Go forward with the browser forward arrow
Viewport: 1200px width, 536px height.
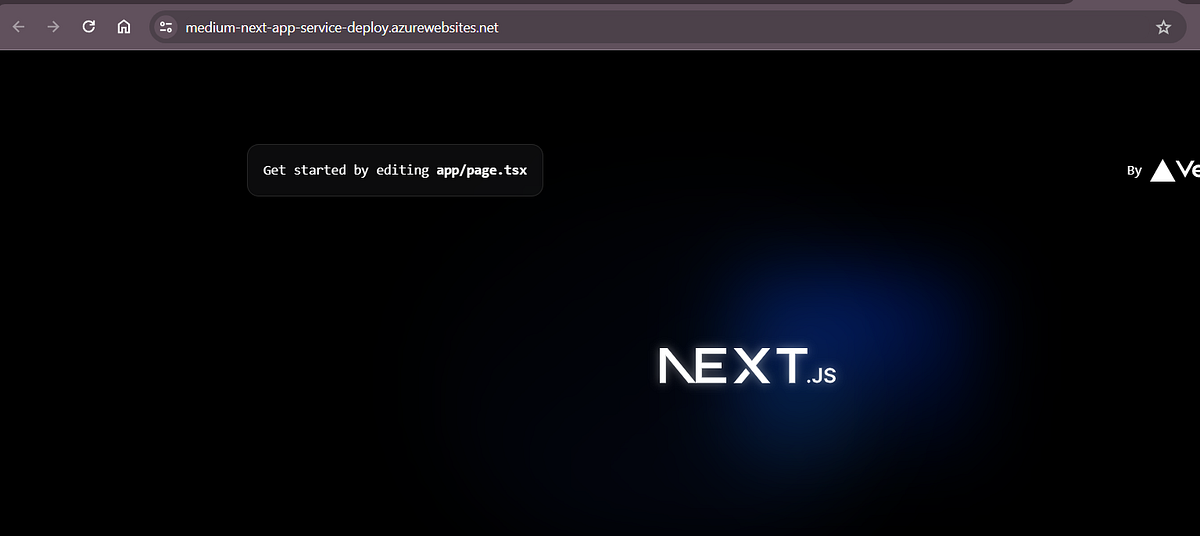53,27
